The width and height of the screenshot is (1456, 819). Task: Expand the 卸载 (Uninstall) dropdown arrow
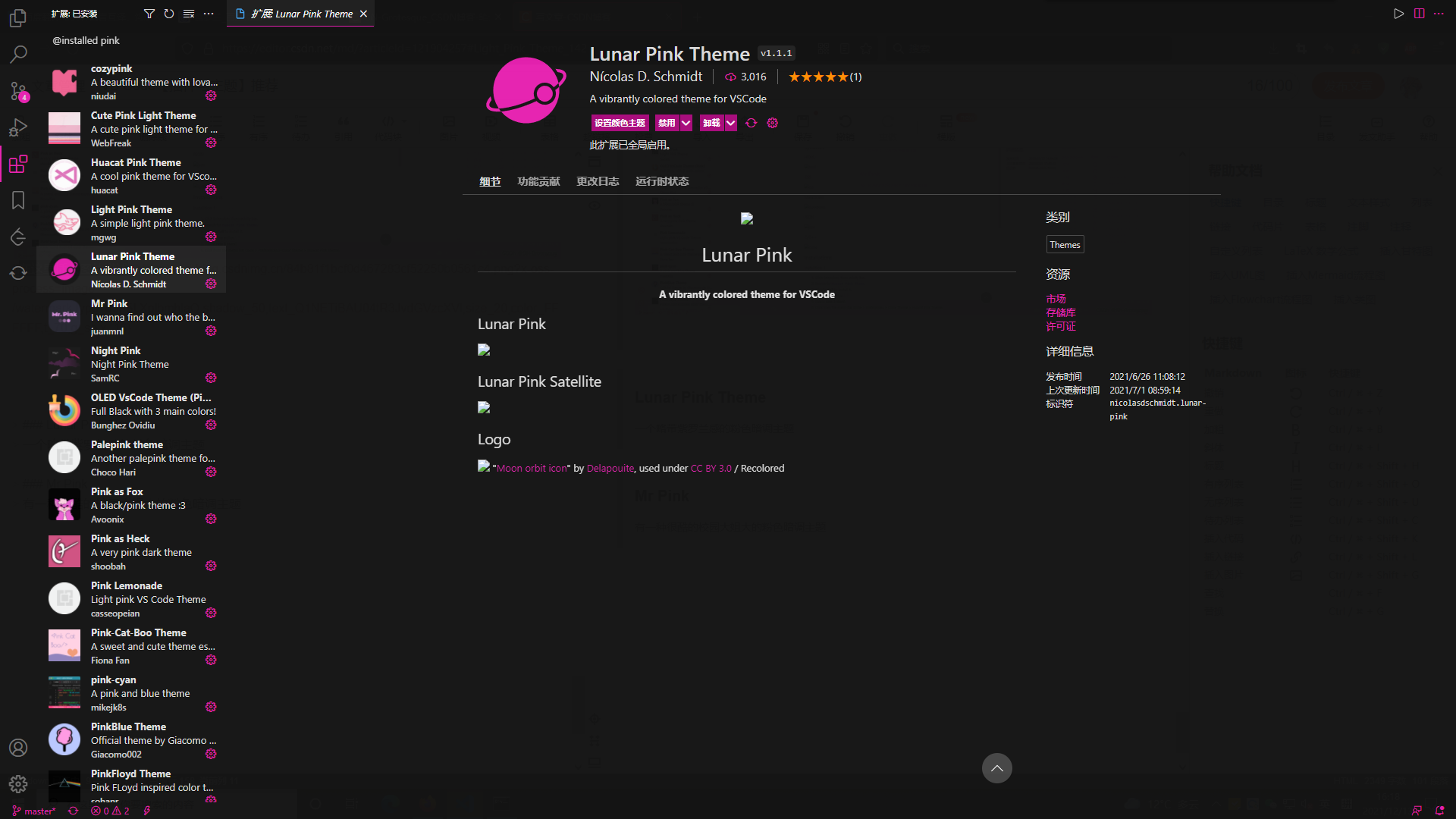click(x=730, y=123)
